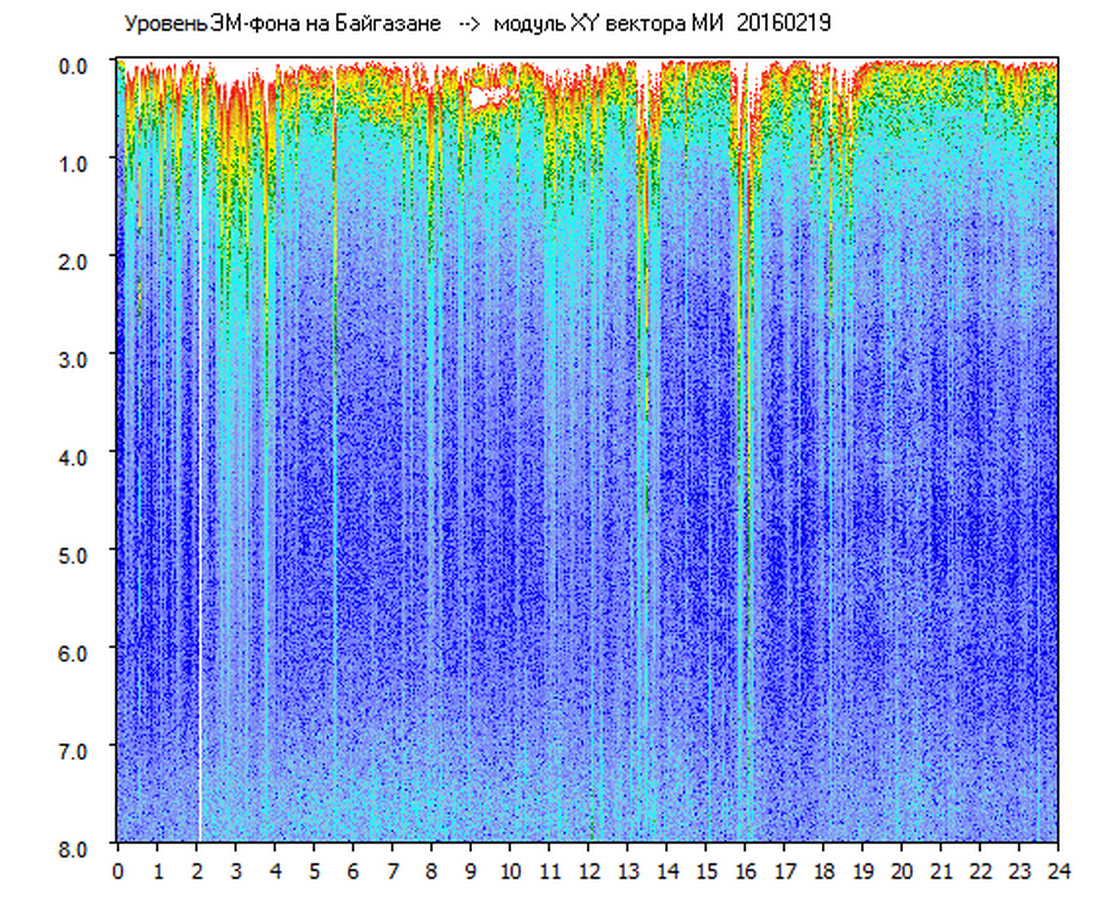The height and width of the screenshot is (900, 1096).
Task: Click the white vertical line near hour 2
Action: pyautogui.click(x=201, y=500)
